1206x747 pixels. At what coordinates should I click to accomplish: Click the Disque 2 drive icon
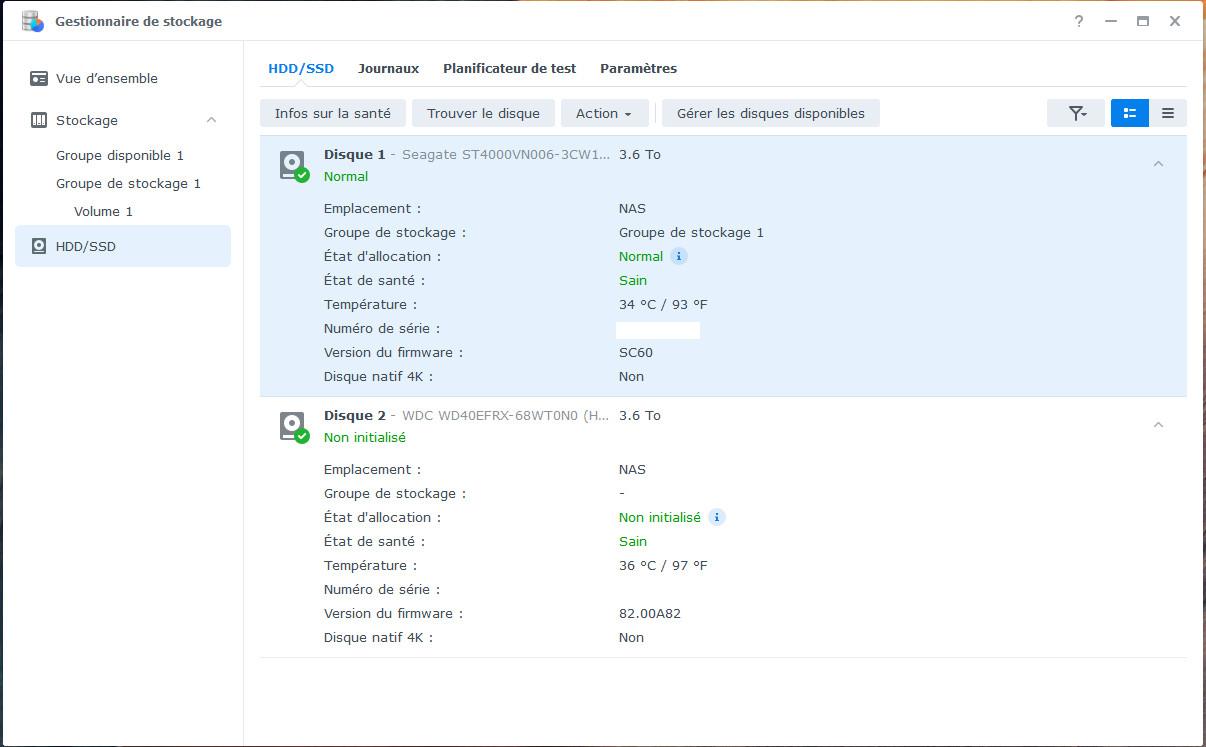pyautogui.click(x=293, y=426)
